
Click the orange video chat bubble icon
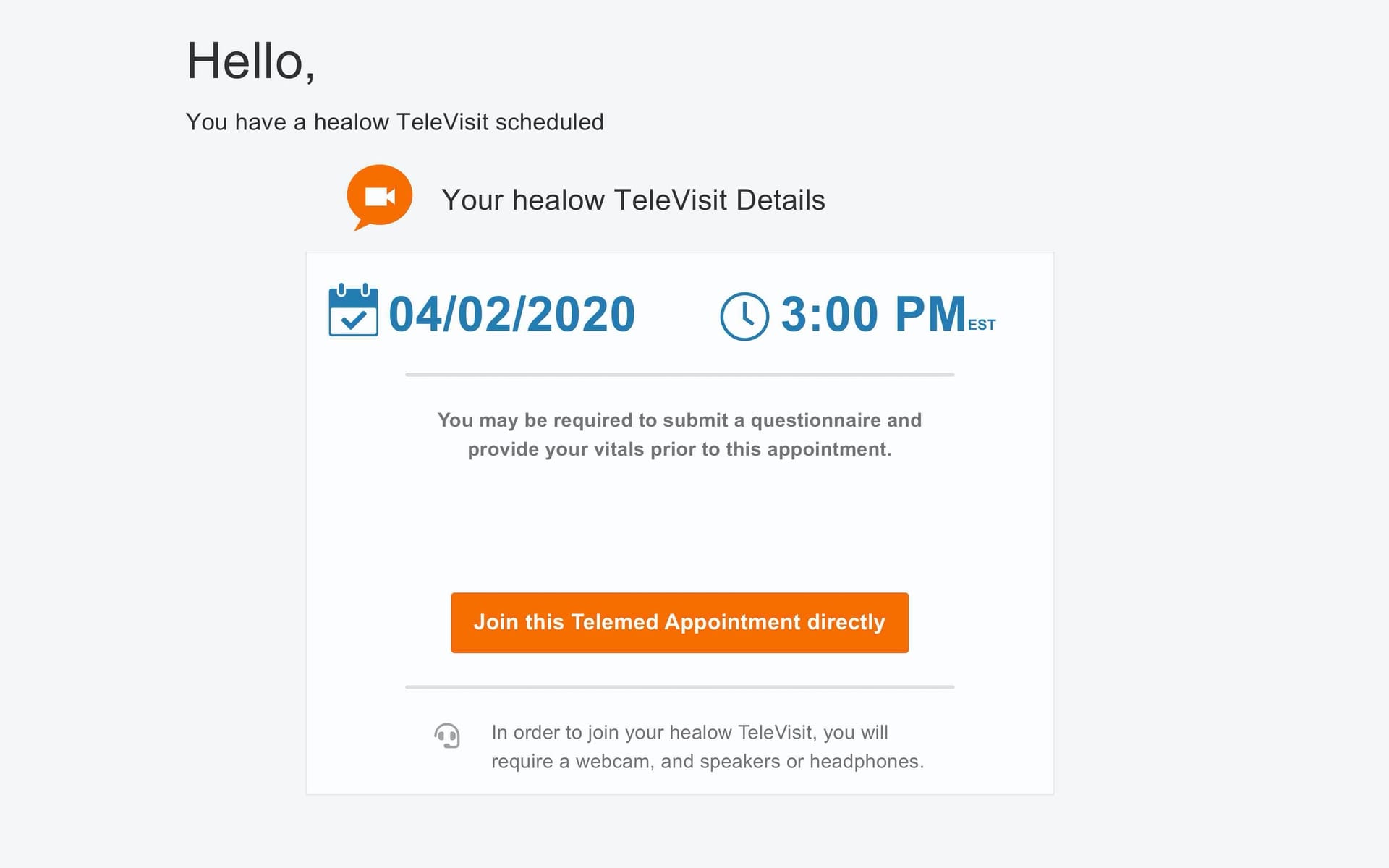(379, 197)
